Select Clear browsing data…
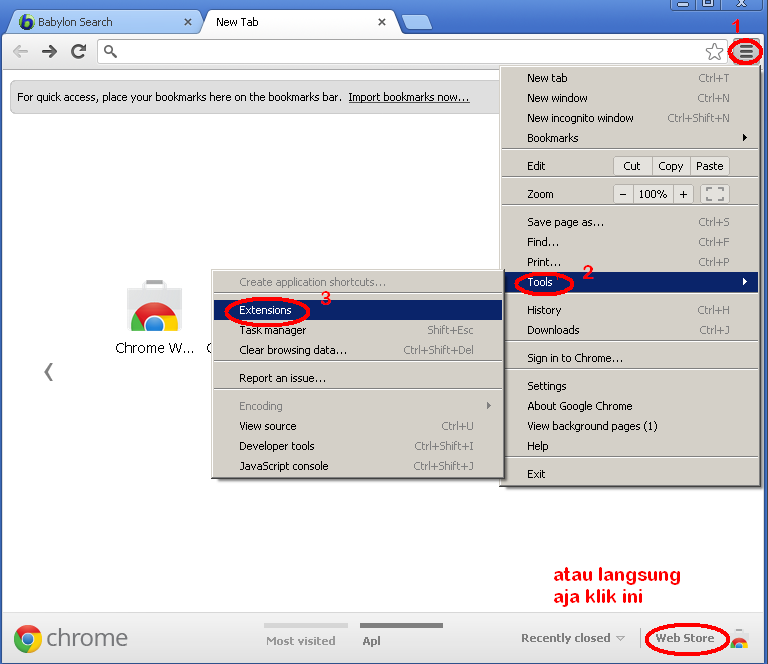 point(358,350)
